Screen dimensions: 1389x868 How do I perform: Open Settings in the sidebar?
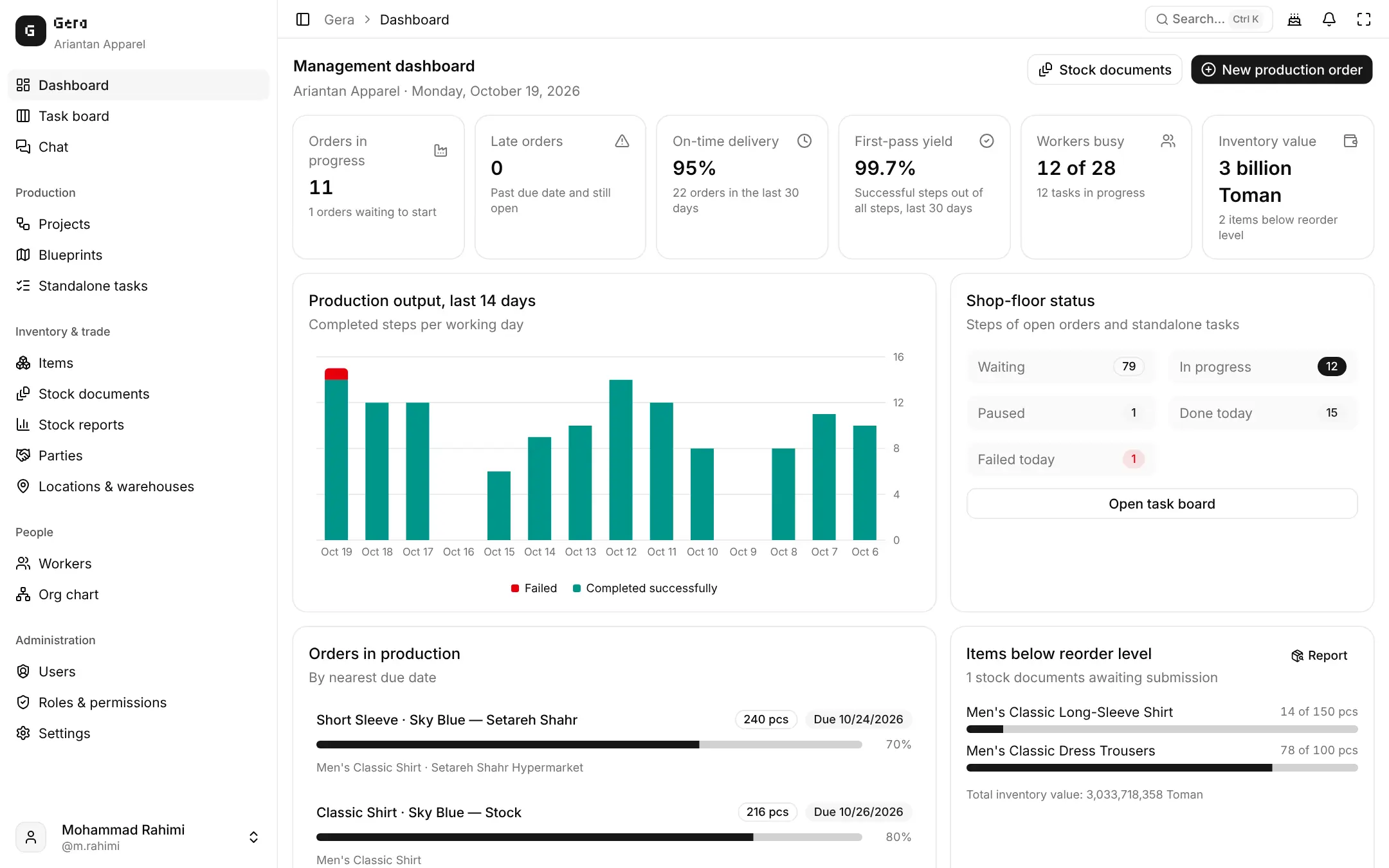(138, 733)
